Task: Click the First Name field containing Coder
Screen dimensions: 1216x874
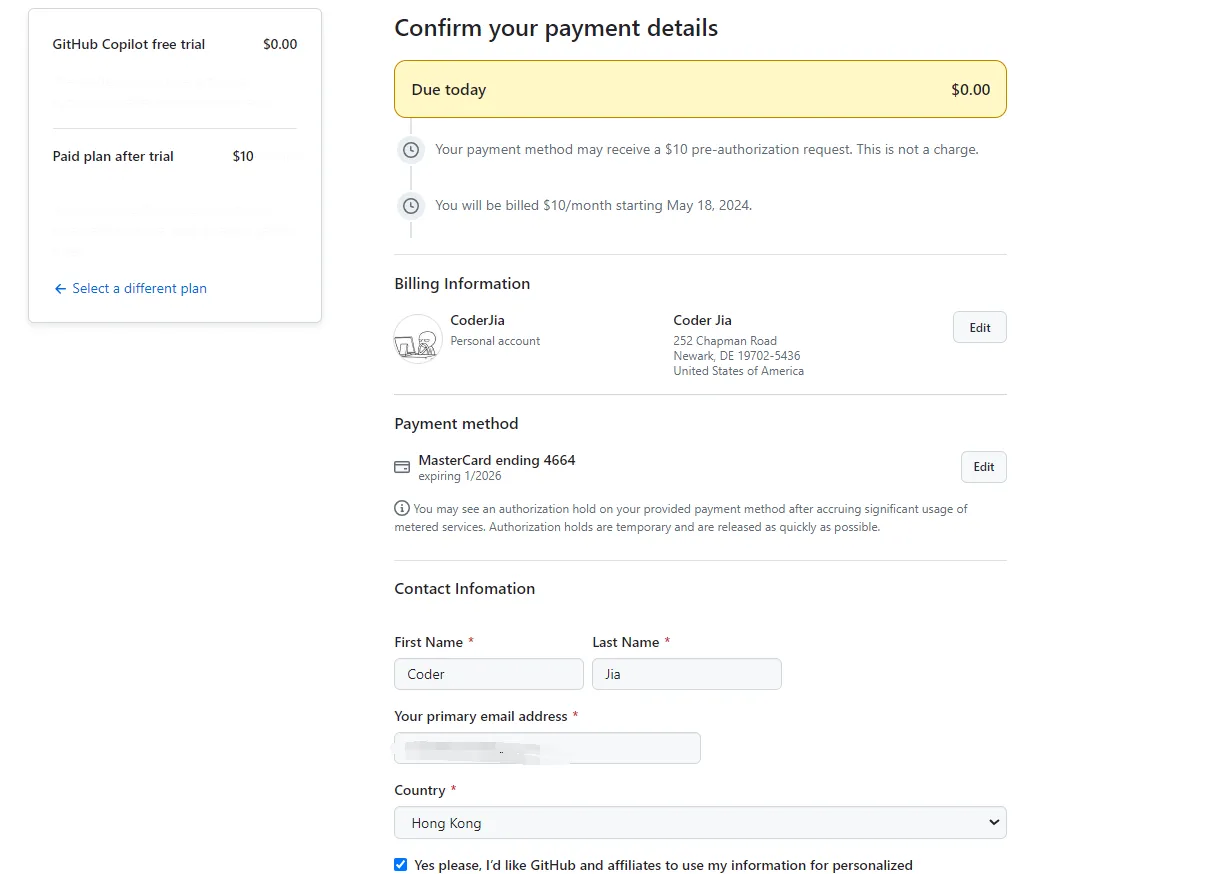Action: tap(489, 674)
